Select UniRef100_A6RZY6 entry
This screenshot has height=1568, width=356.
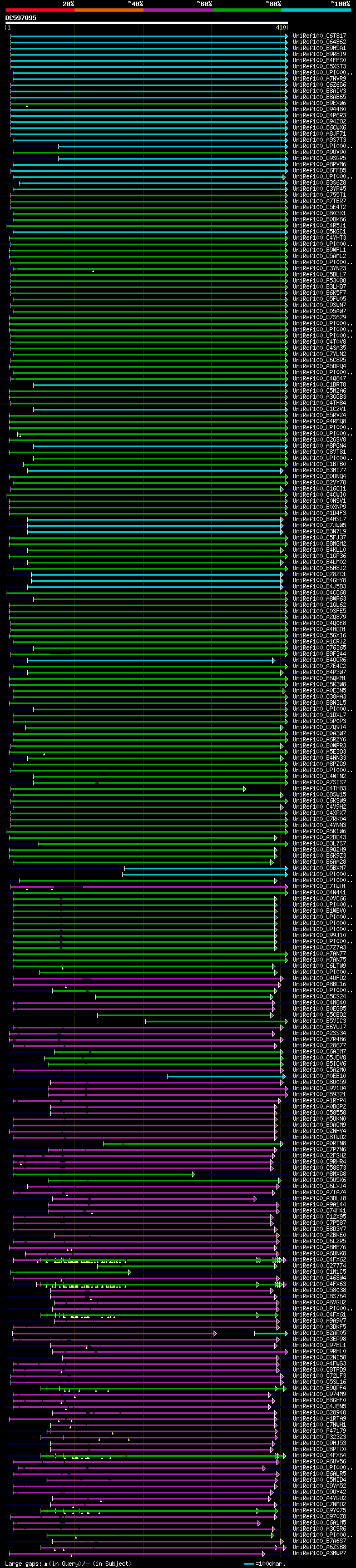pos(319,740)
